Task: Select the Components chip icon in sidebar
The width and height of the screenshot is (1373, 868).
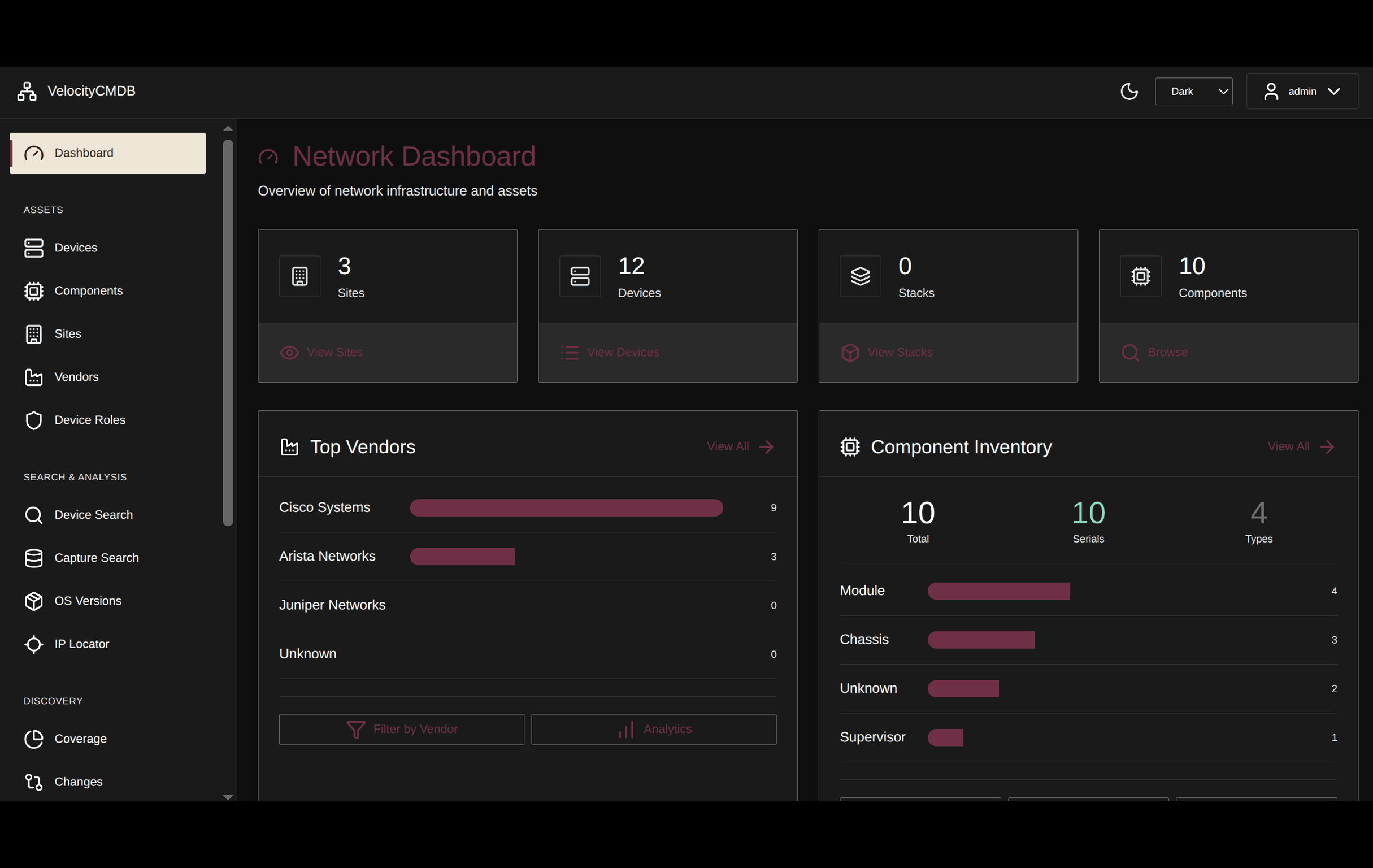Action: click(x=34, y=291)
